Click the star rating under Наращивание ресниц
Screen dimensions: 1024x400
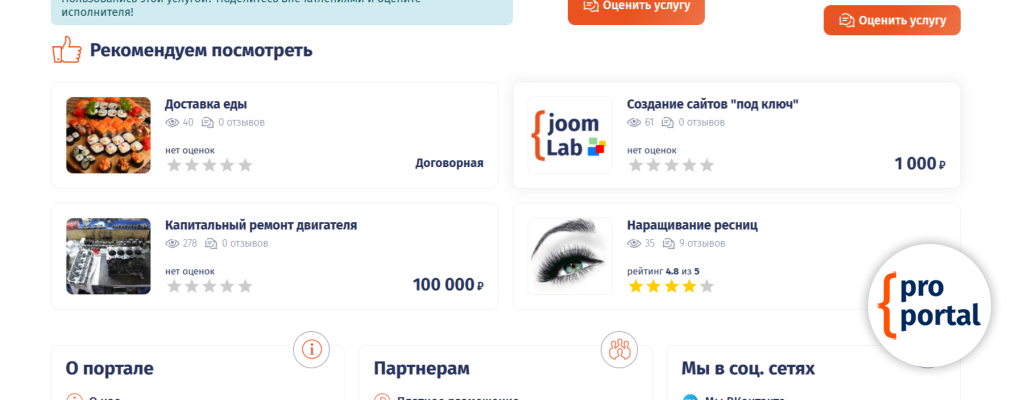point(671,286)
